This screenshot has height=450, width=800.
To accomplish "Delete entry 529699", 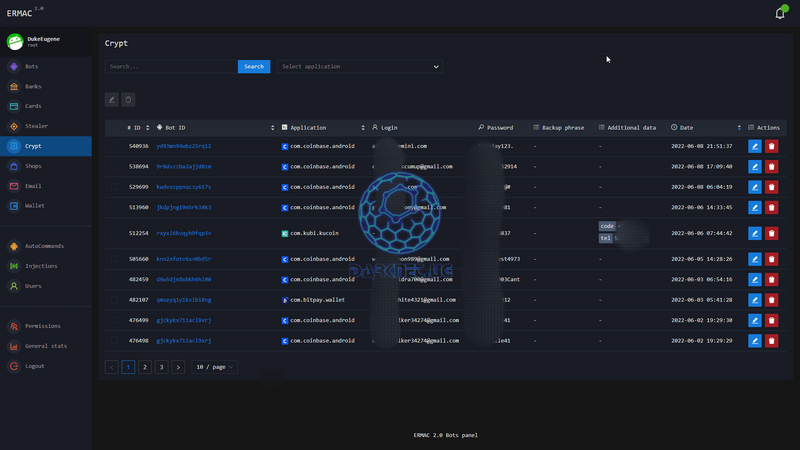I will click(771, 187).
